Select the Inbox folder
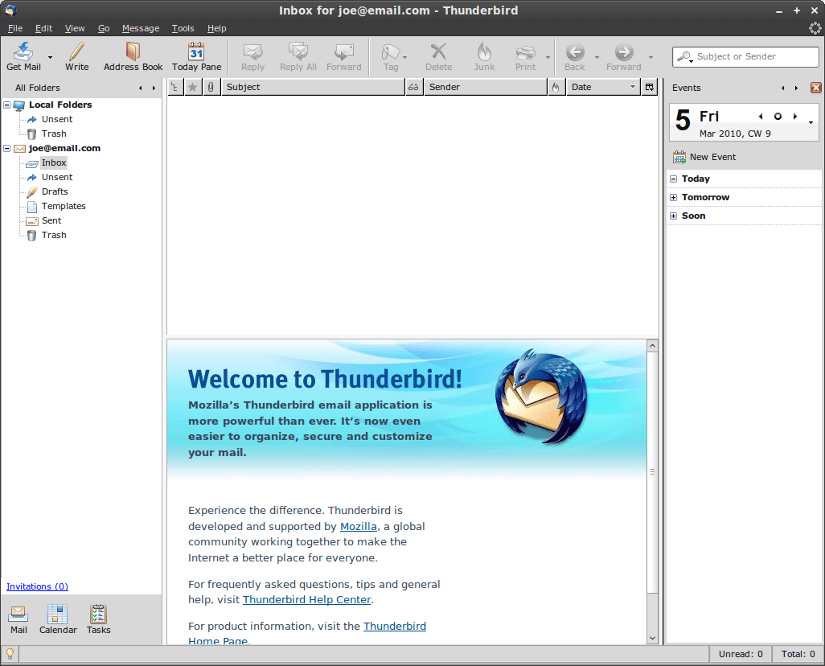 [x=54, y=163]
